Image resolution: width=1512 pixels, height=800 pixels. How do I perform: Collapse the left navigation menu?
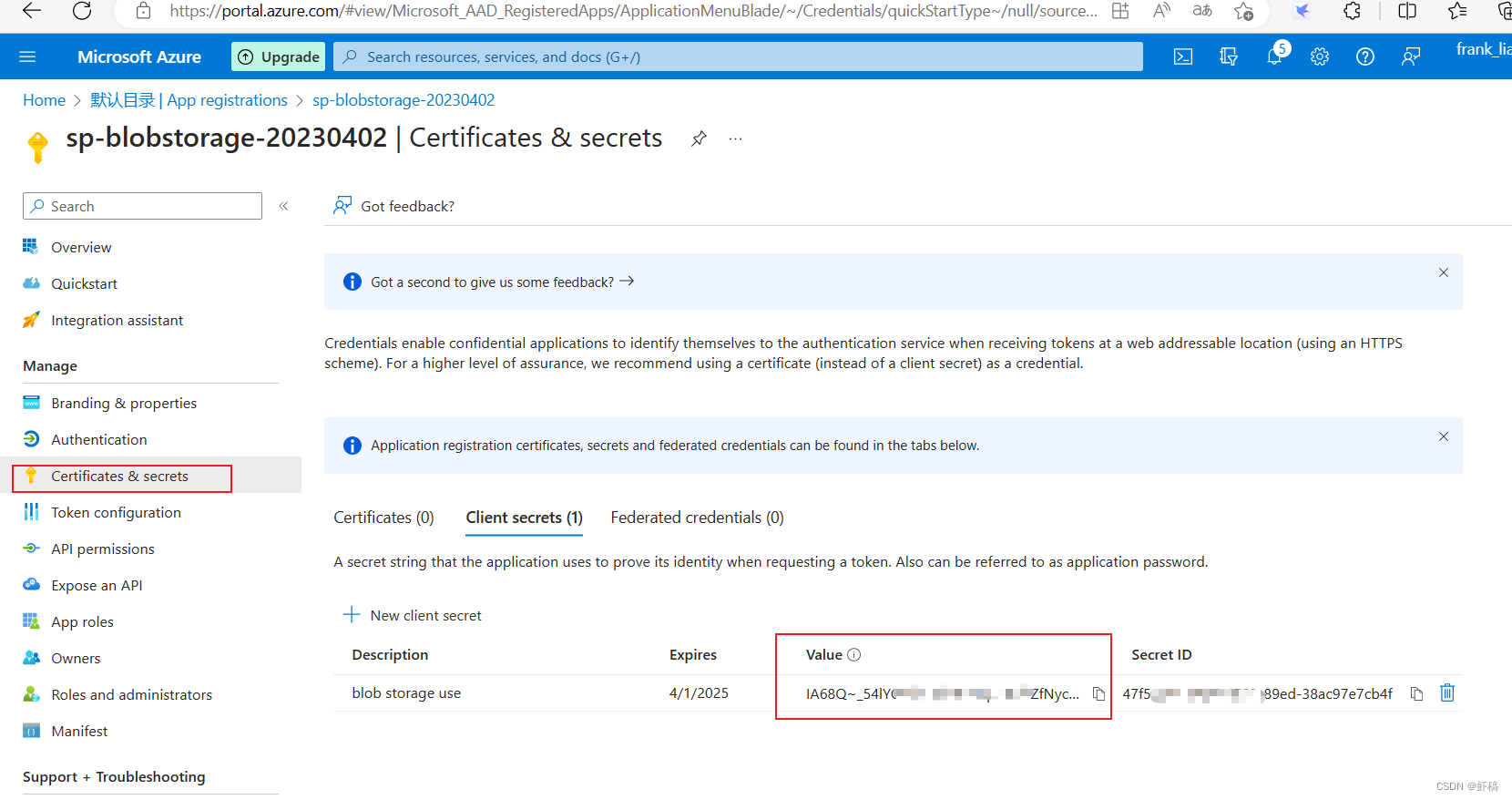pos(284,206)
